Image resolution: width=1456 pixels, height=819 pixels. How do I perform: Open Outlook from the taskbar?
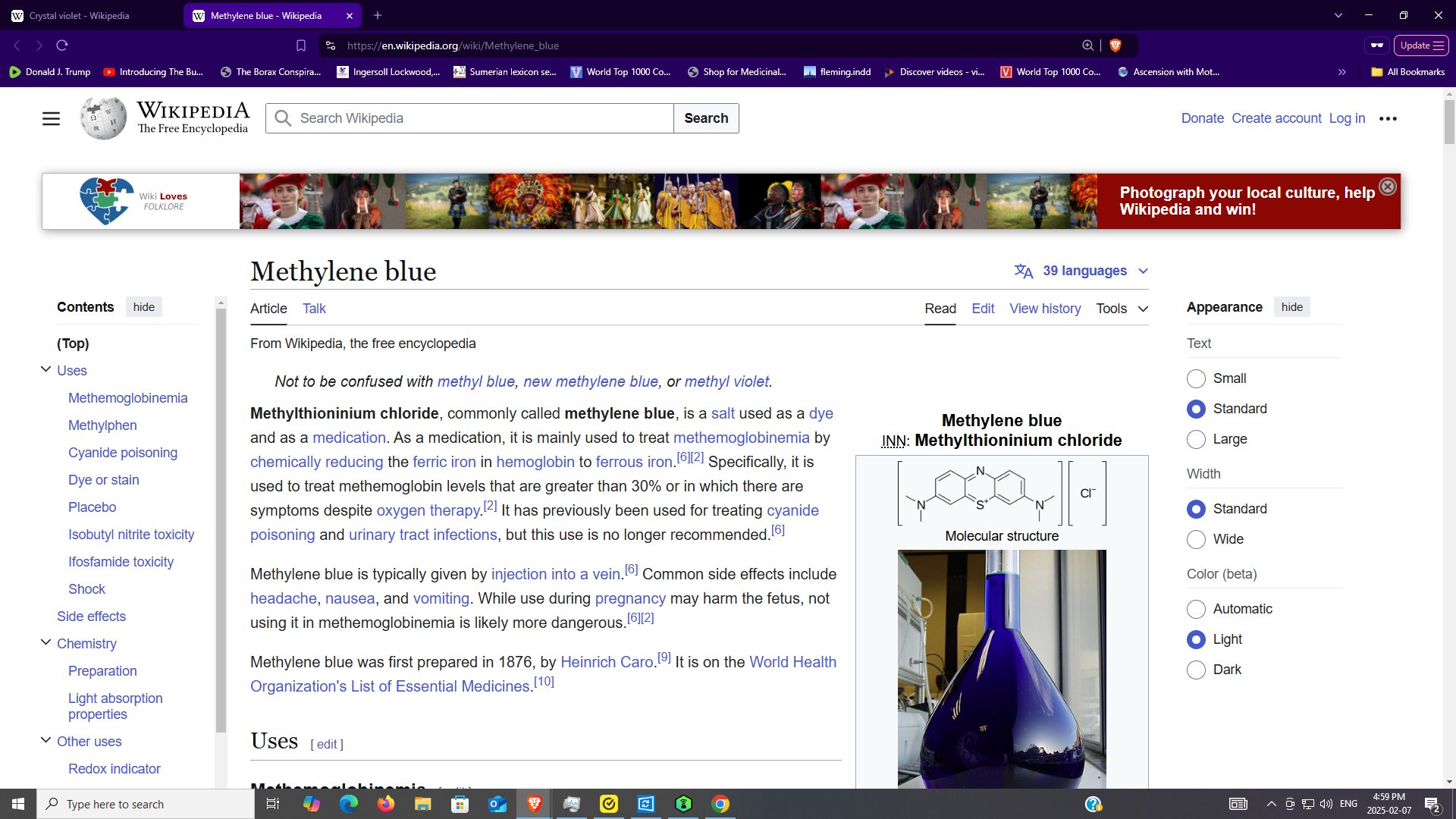[497, 804]
